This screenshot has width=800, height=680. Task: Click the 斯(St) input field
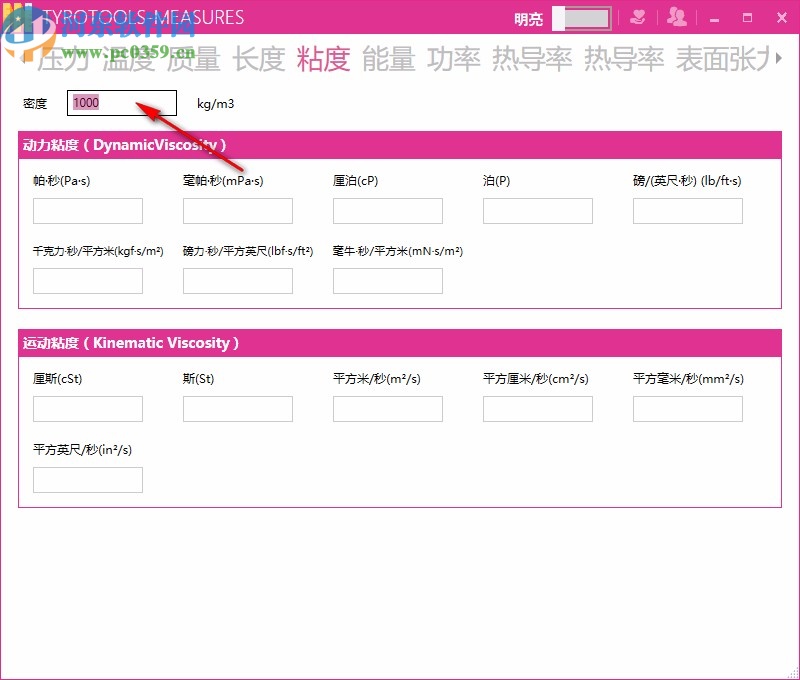238,409
